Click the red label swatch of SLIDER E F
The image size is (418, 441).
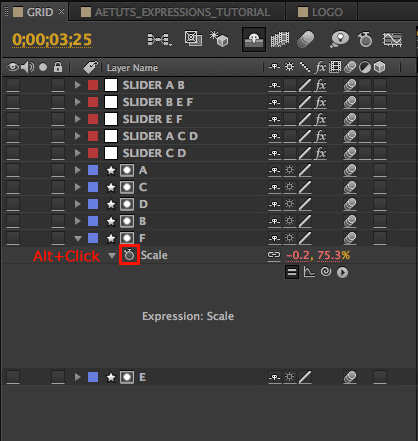(93, 119)
